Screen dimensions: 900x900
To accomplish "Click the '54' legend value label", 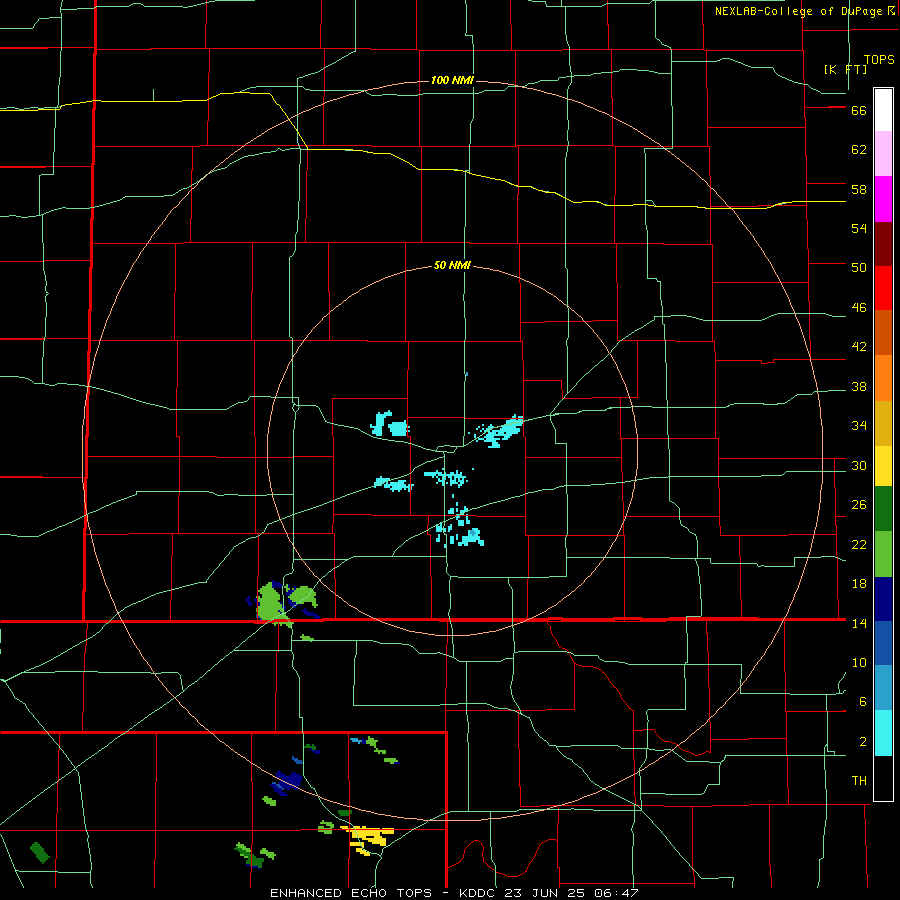I will coord(859,228).
